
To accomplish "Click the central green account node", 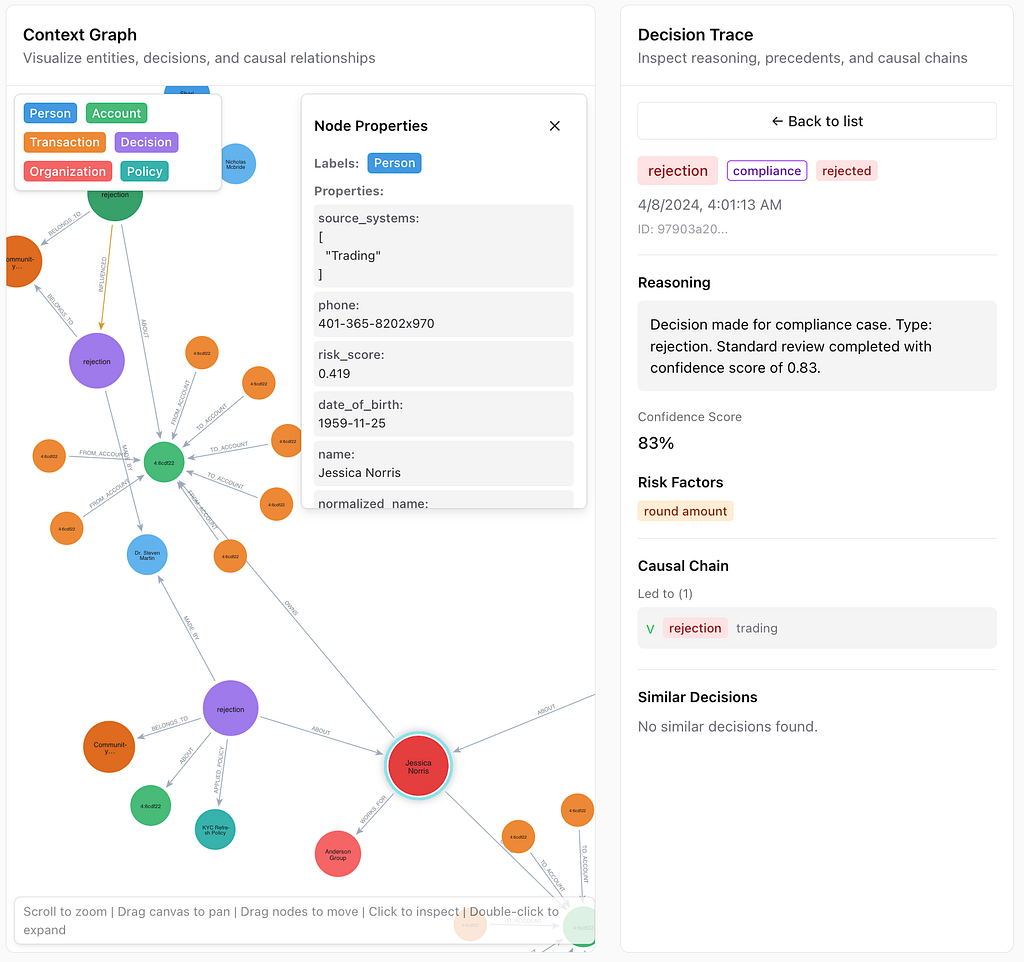I will point(164,462).
